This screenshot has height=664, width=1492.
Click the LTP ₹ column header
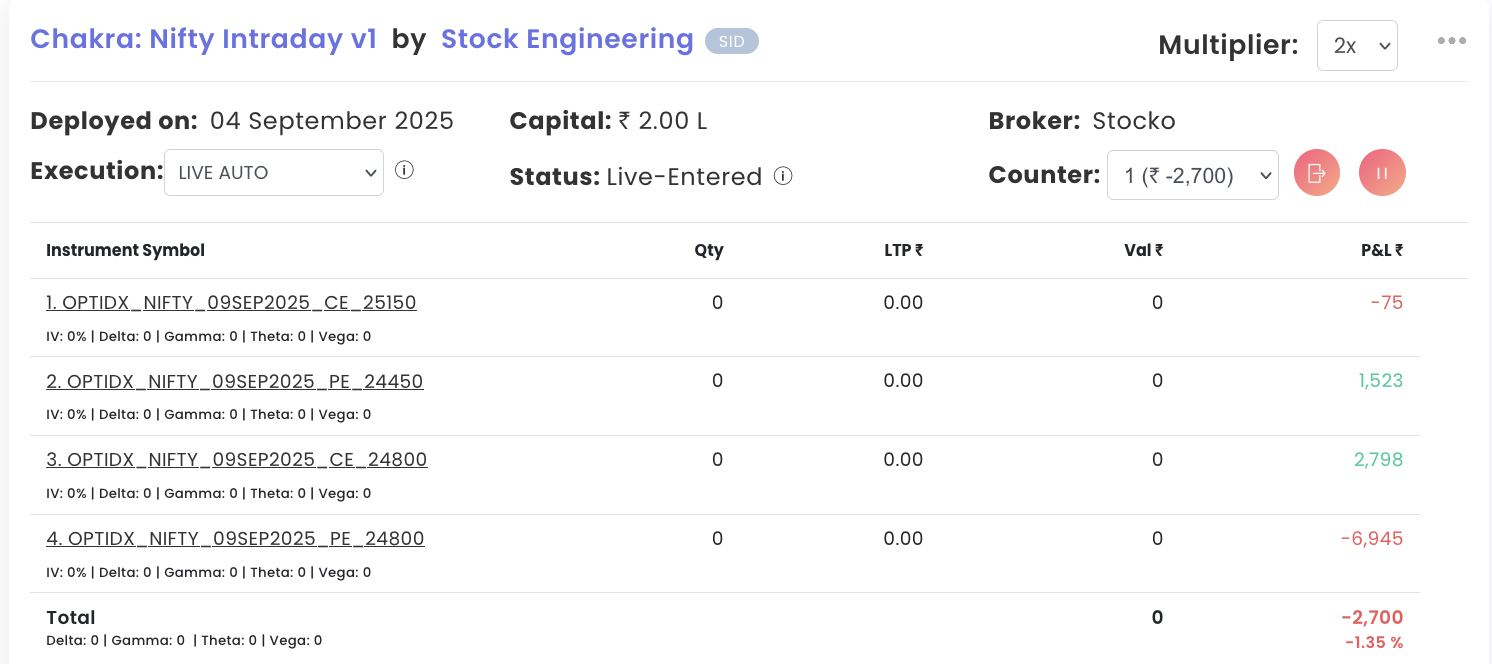903,250
